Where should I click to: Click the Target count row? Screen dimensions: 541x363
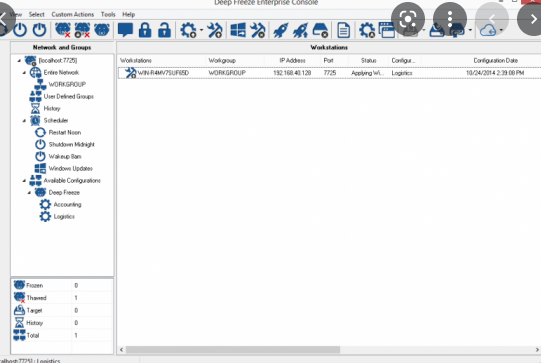pos(62,310)
